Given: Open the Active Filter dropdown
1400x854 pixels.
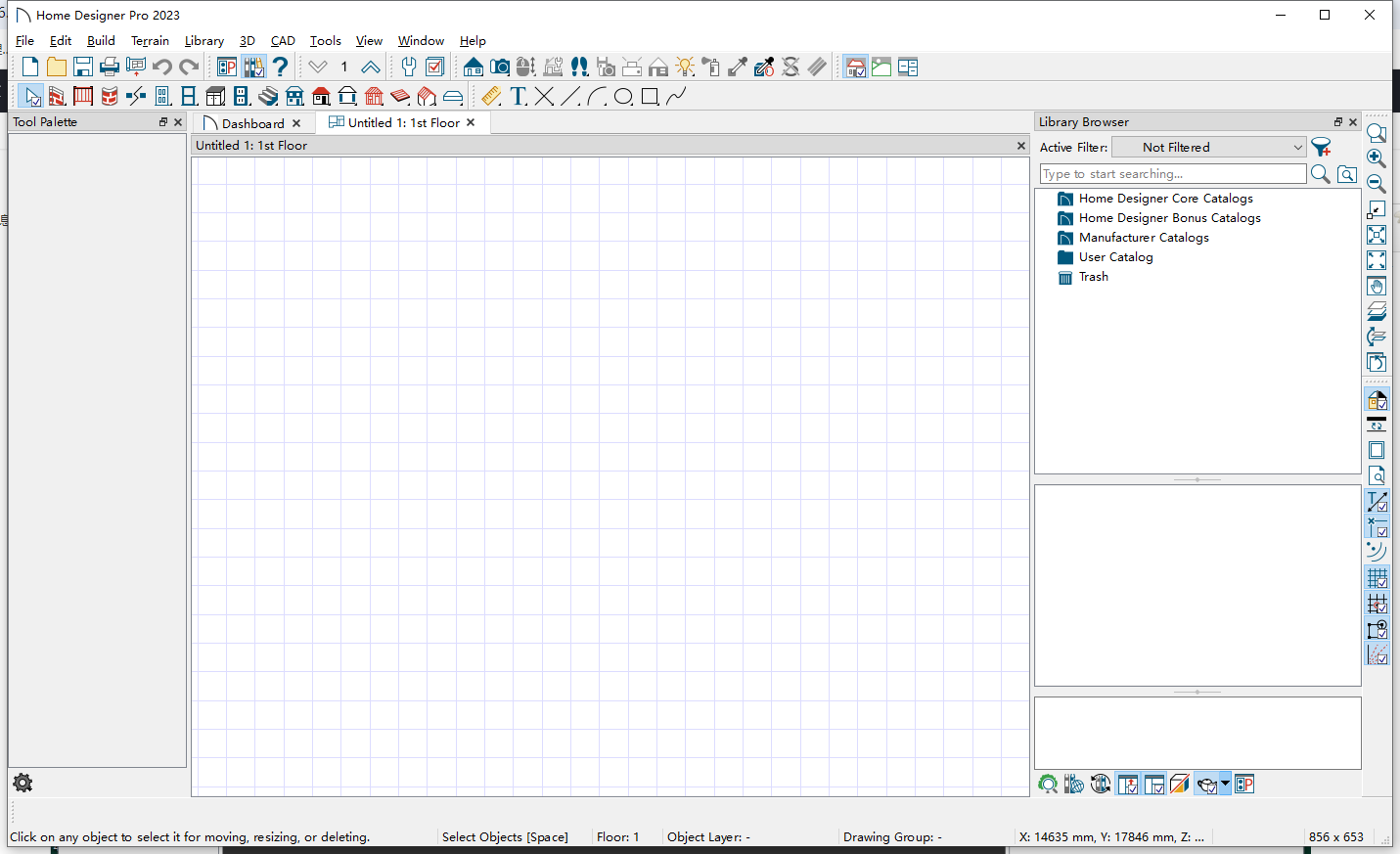Looking at the screenshot, I should coord(1210,147).
